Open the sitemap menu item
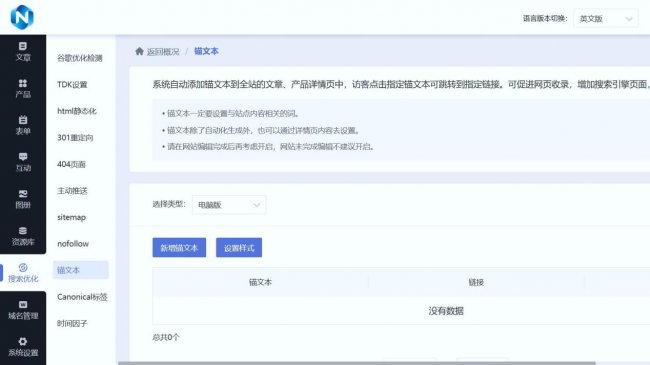 coord(71,217)
